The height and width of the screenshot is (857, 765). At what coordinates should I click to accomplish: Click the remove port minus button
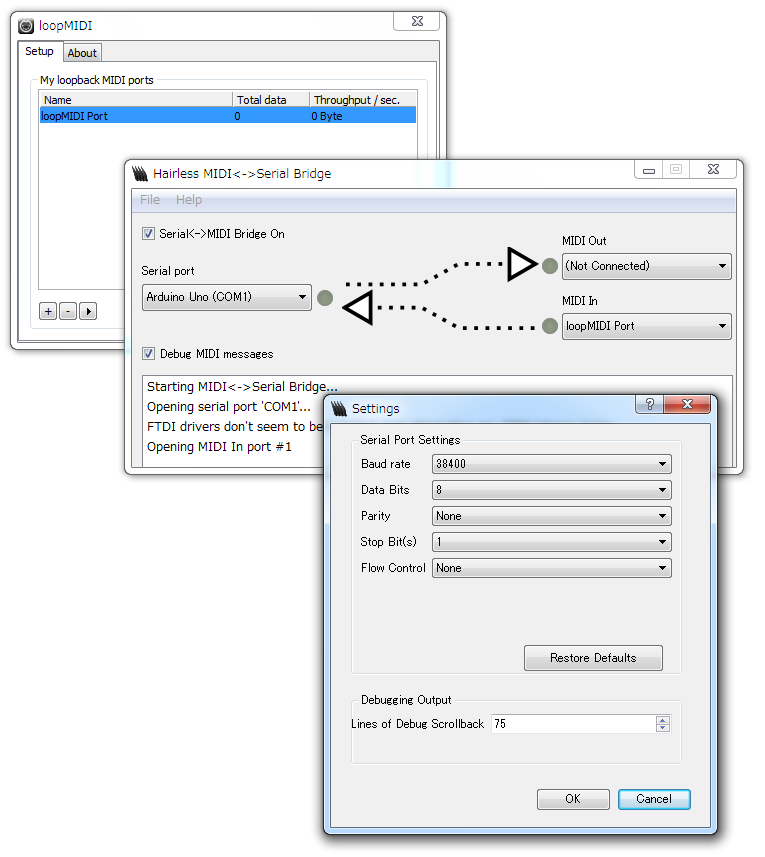(67, 311)
